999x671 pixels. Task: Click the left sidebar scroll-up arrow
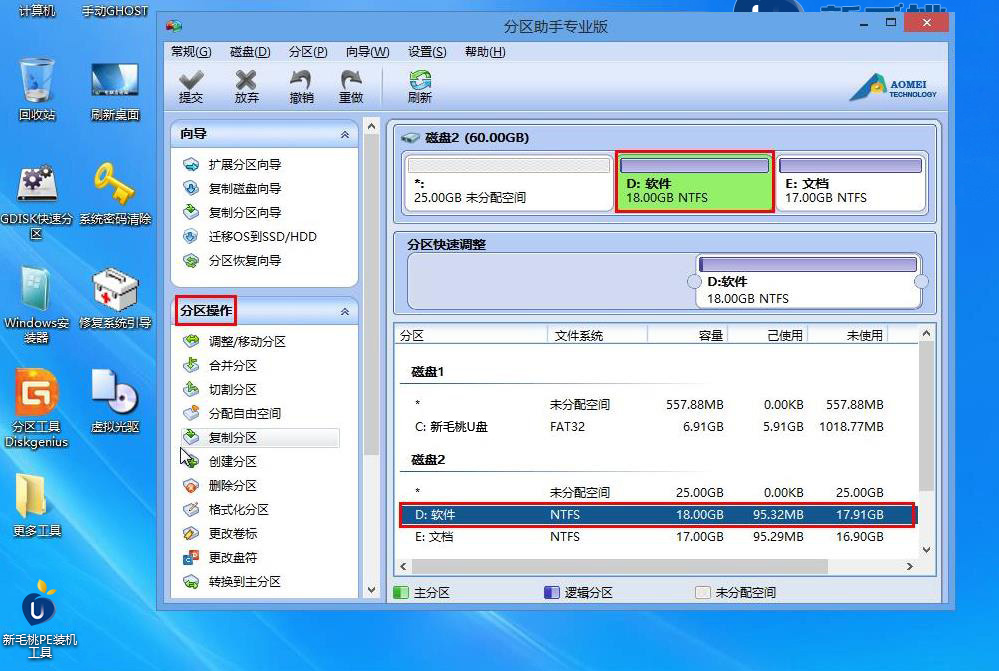point(371,126)
